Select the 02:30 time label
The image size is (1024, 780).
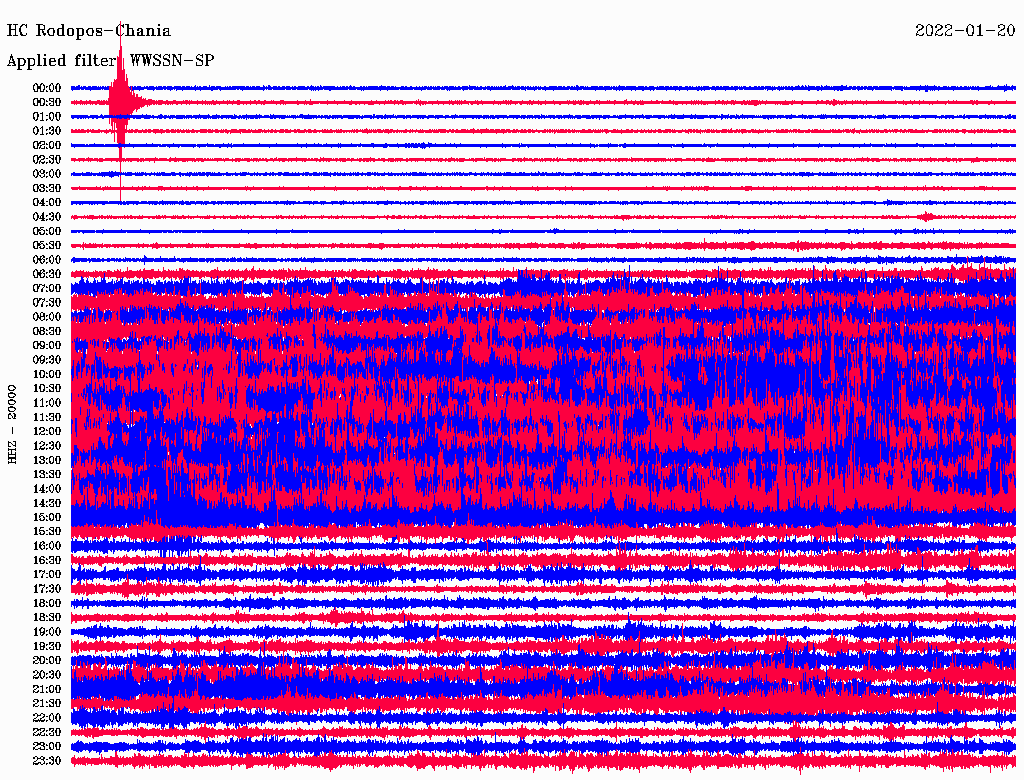point(47,159)
